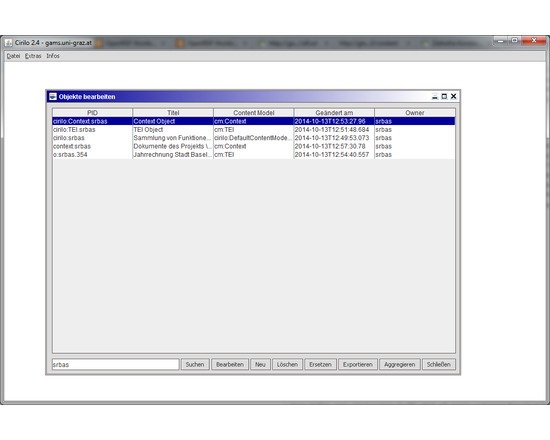
Task: Click date cell 2014-10-13T12:49:53.073
Action: tap(334, 138)
